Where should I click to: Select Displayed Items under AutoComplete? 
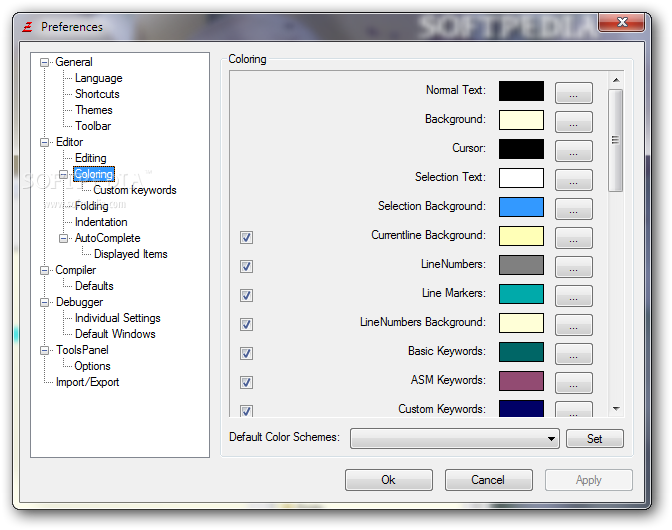pyautogui.click(x=131, y=254)
